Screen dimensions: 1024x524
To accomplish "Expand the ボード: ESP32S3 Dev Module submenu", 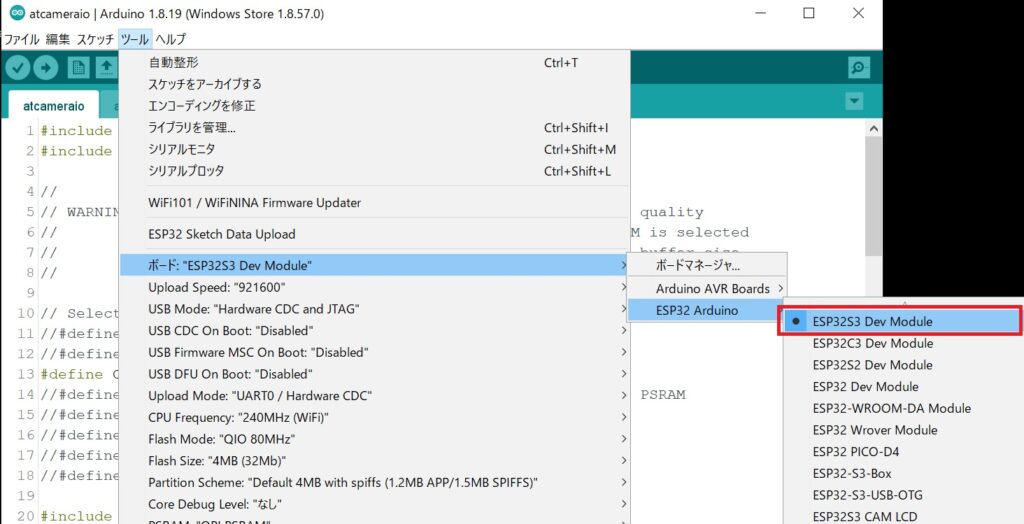I will click(374, 266).
